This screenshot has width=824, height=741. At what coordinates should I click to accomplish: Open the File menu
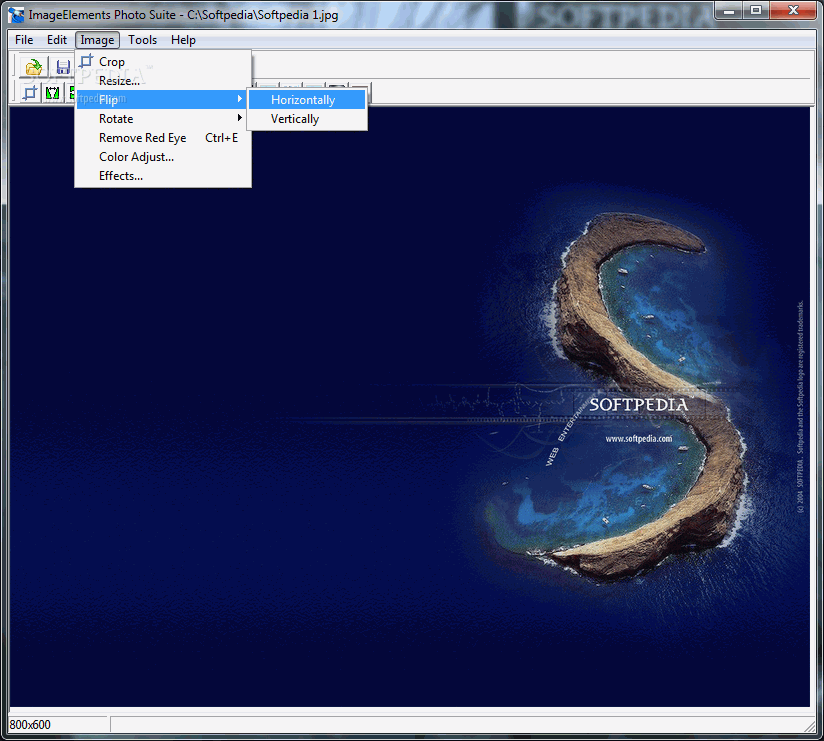(x=24, y=40)
